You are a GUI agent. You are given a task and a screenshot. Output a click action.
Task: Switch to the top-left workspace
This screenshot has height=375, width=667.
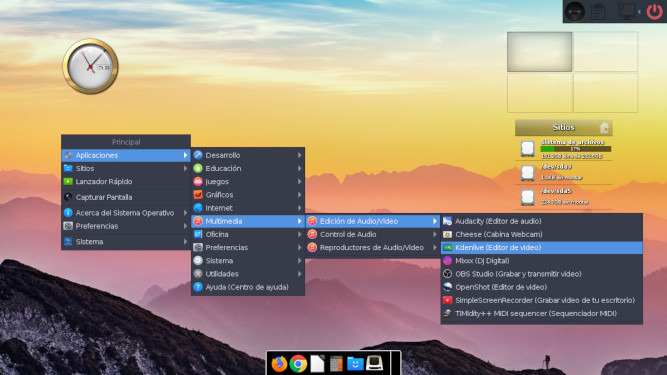pyautogui.click(x=539, y=52)
